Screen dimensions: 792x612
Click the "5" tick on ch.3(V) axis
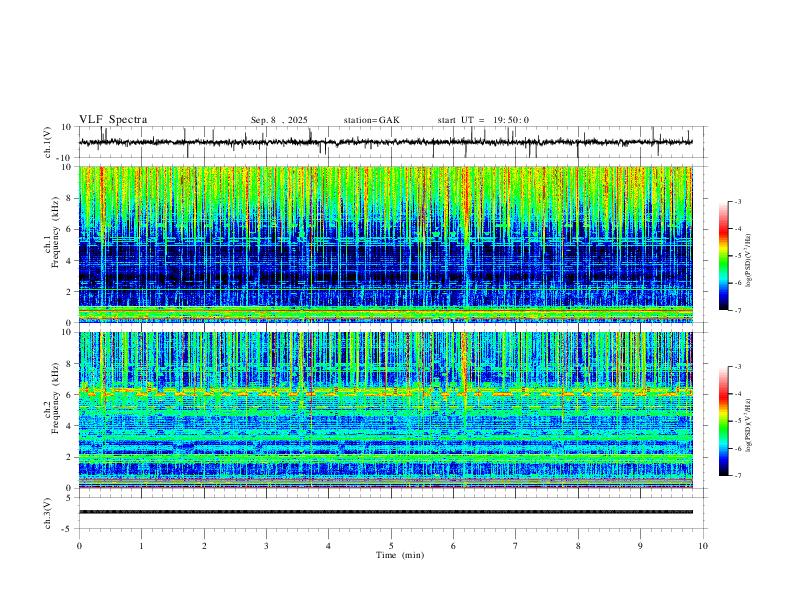click(70, 497)
